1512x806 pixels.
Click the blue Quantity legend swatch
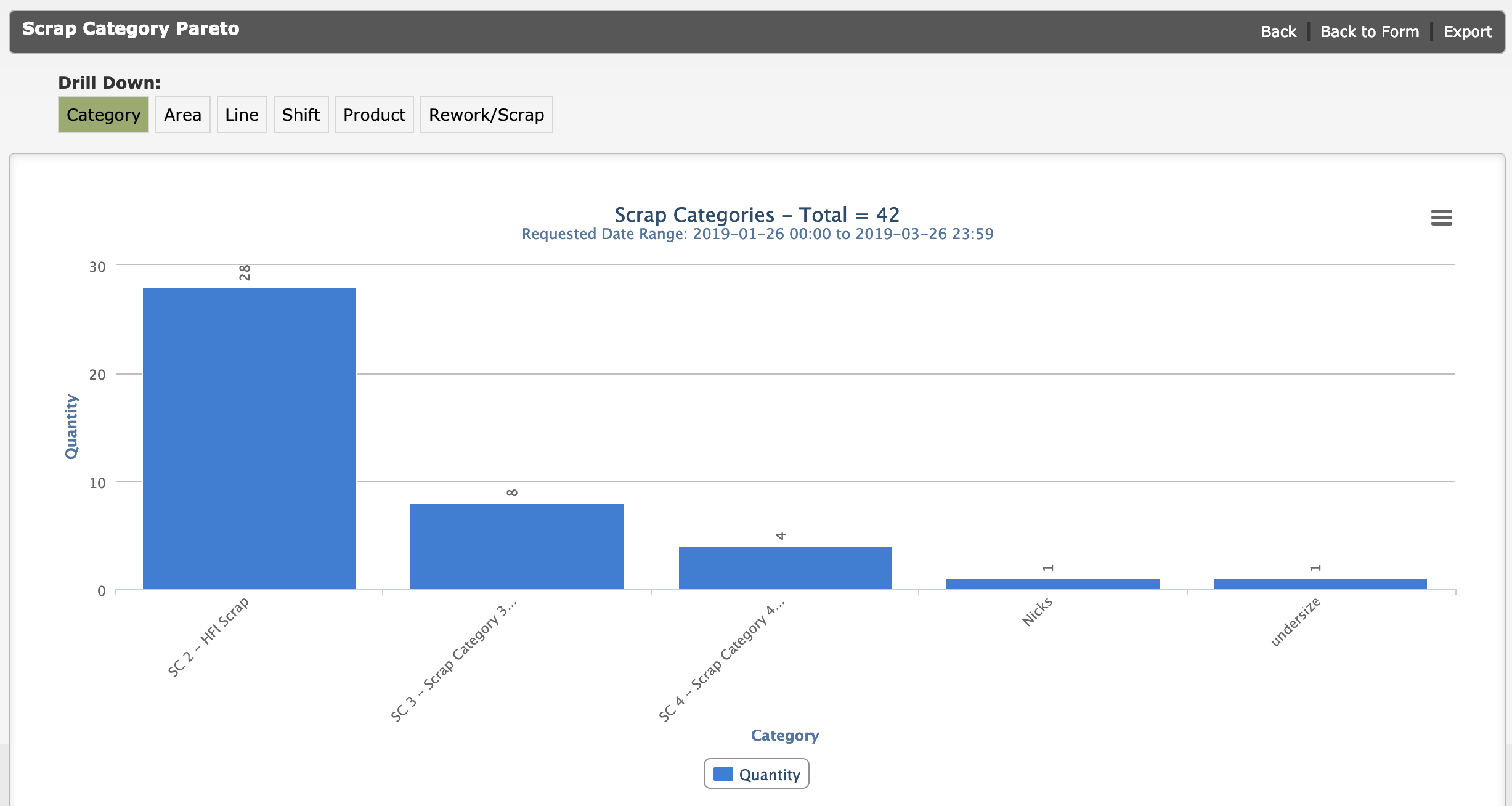pos(723,774)
